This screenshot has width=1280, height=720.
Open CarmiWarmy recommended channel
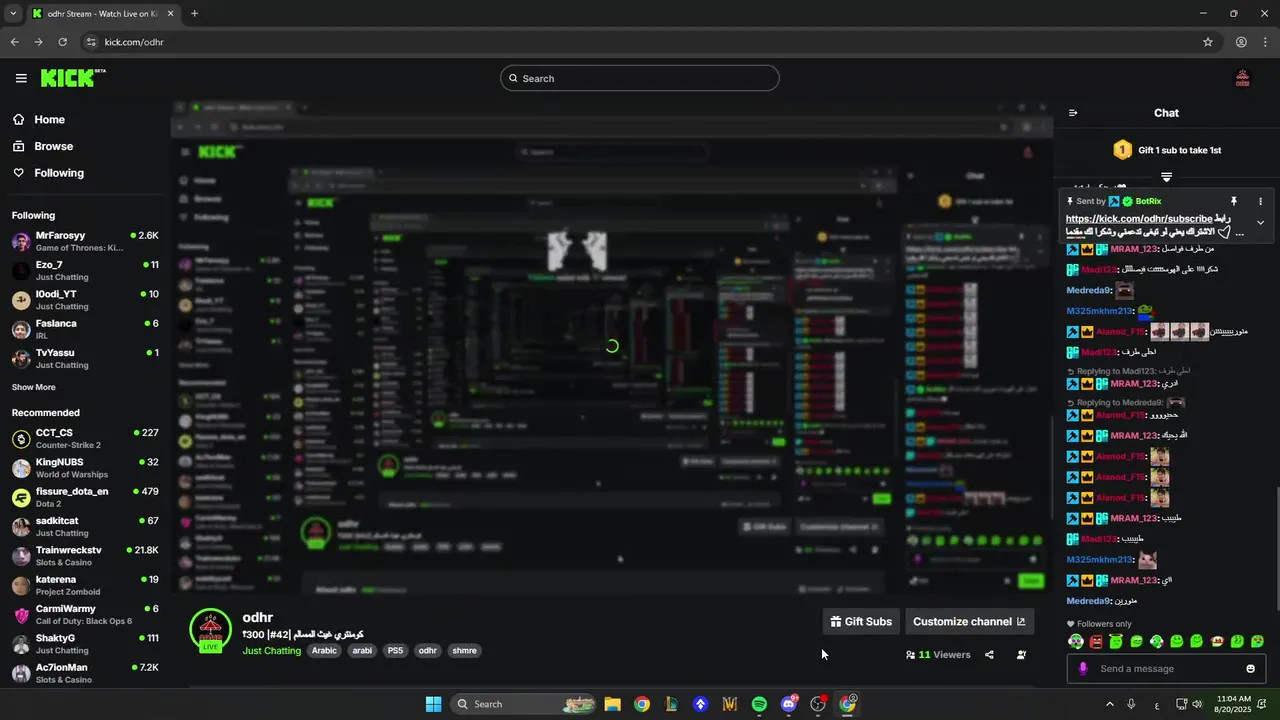point(85,614)
